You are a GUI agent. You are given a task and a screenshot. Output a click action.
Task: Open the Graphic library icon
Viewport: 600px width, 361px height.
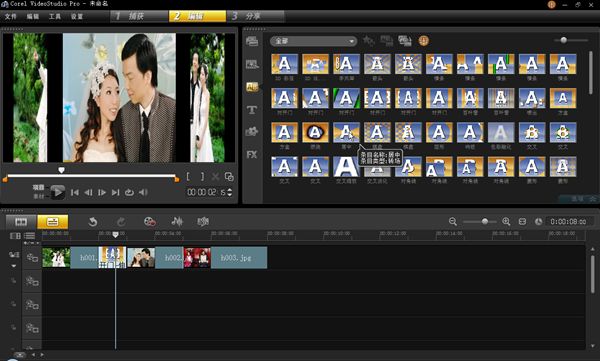coord(252,132)
